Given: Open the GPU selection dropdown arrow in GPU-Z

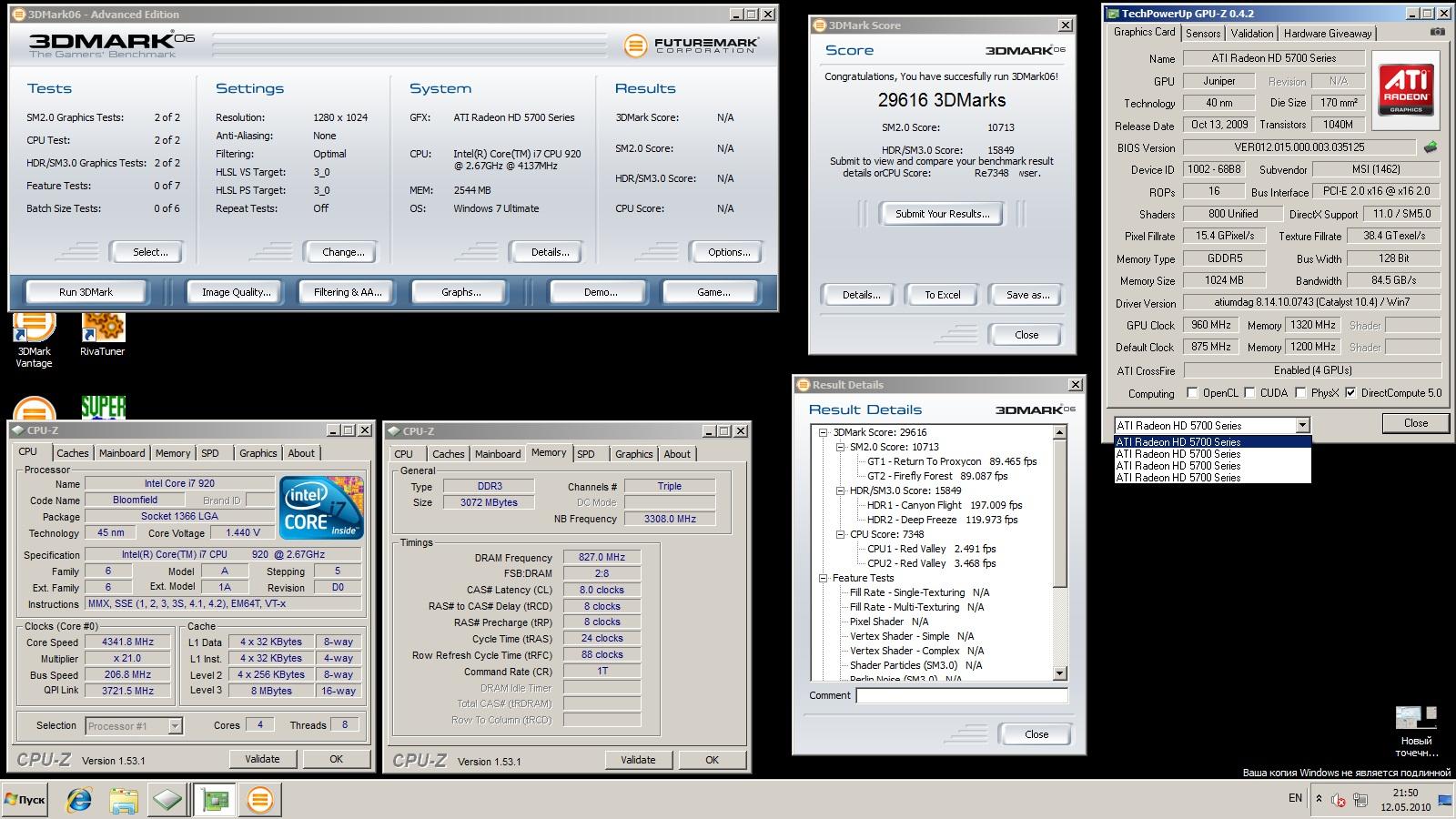Looking at the screenshot, I should click(x=1302, y=425).
